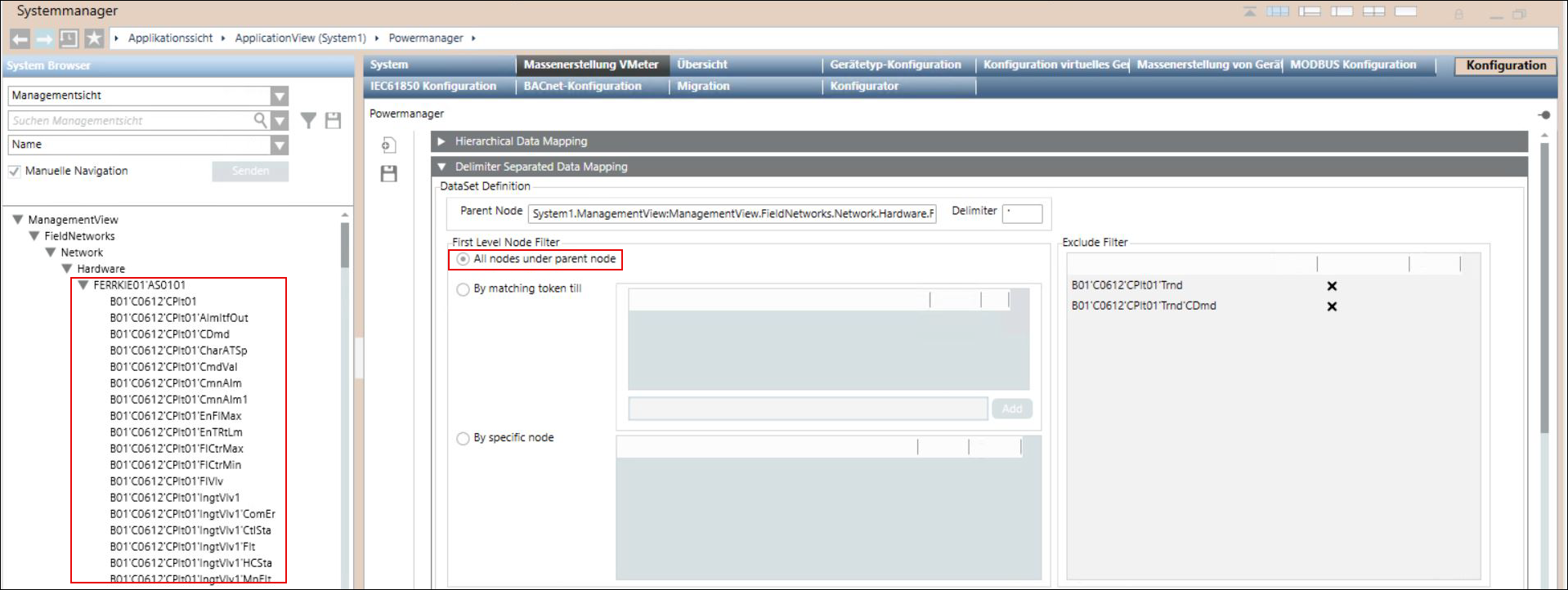Click the Parent Node input field
1568x590 pixels.
coord(732,214)
